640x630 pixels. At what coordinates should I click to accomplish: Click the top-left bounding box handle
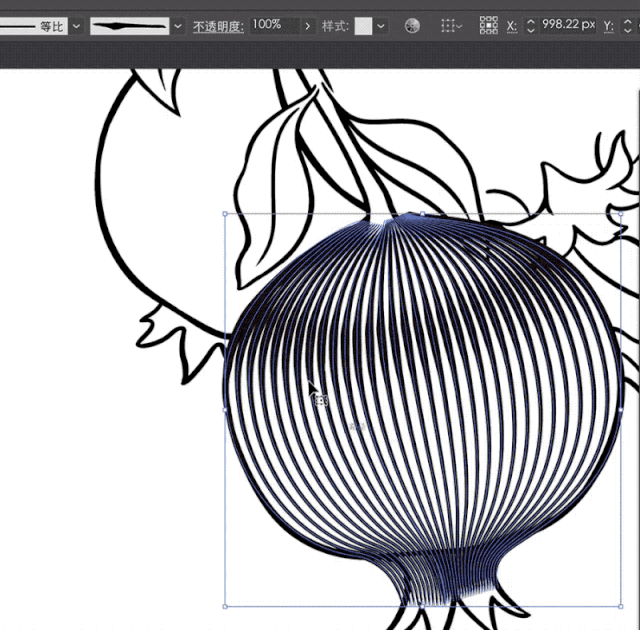point(225,214)
